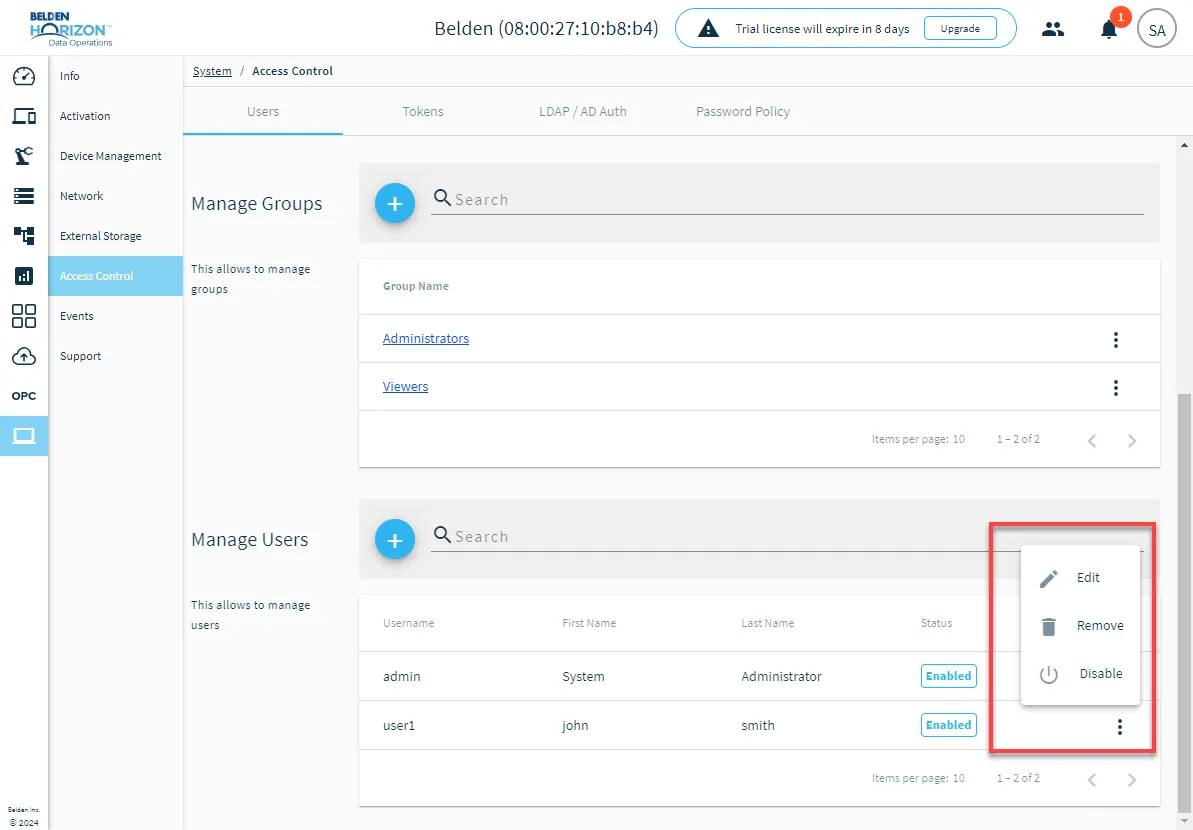The width and height of the screenshot is (1193, 830).
Task: Open the dashboard gauge icon in the sidebar
Action: coord(24,76)
